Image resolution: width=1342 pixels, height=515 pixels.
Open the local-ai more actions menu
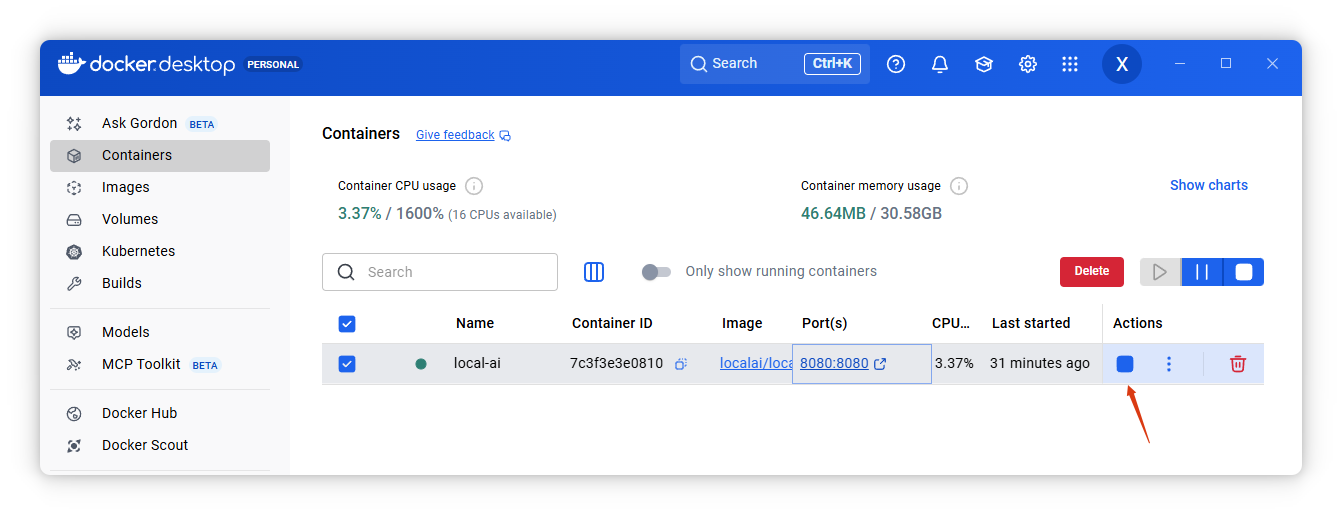tap(1169, 364)
